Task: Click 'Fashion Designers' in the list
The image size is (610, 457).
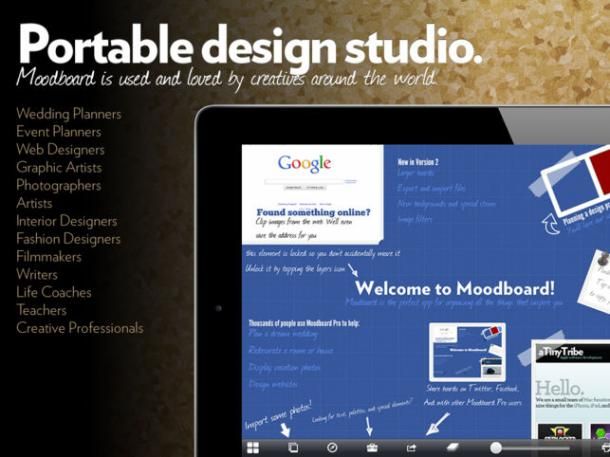Action: 68,239
